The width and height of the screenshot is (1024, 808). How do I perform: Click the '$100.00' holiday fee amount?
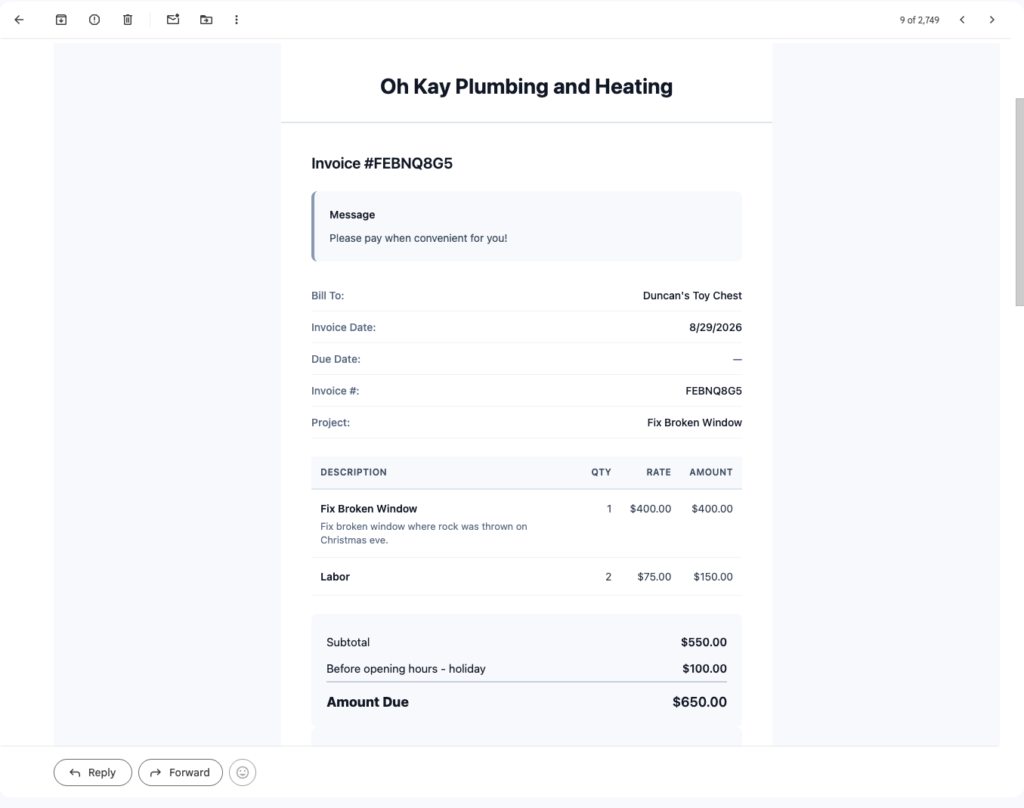(x=704, y=669)
